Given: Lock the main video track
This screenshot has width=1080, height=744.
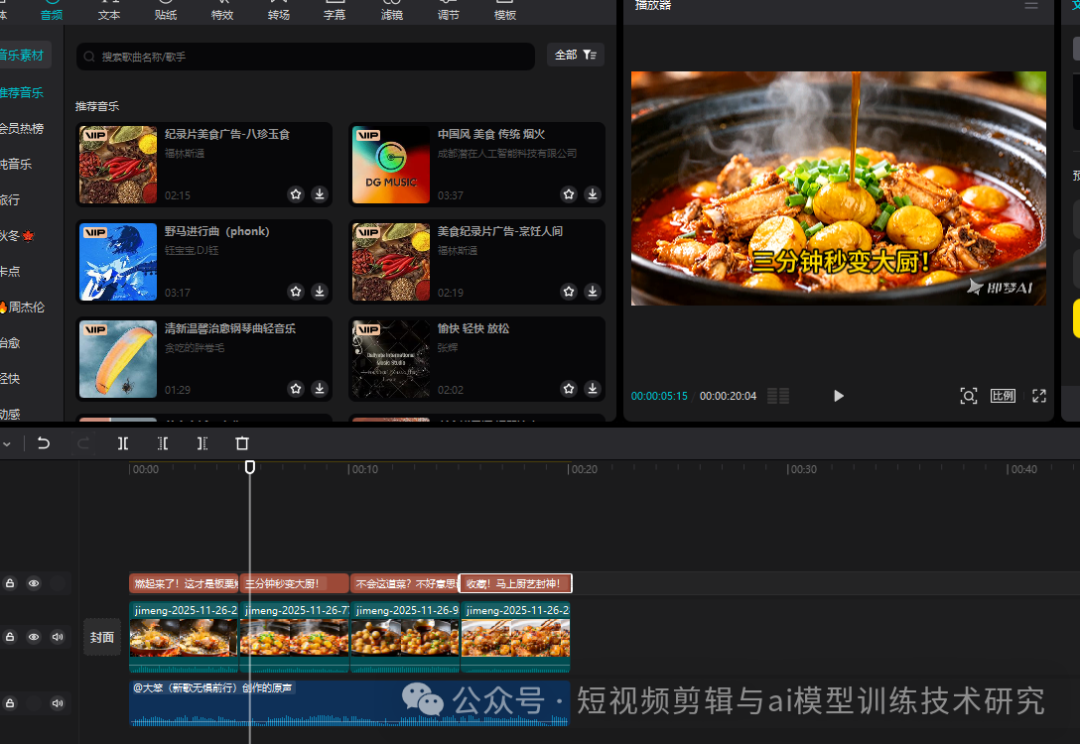Looking at the screenshot, I should coord(10,637).
